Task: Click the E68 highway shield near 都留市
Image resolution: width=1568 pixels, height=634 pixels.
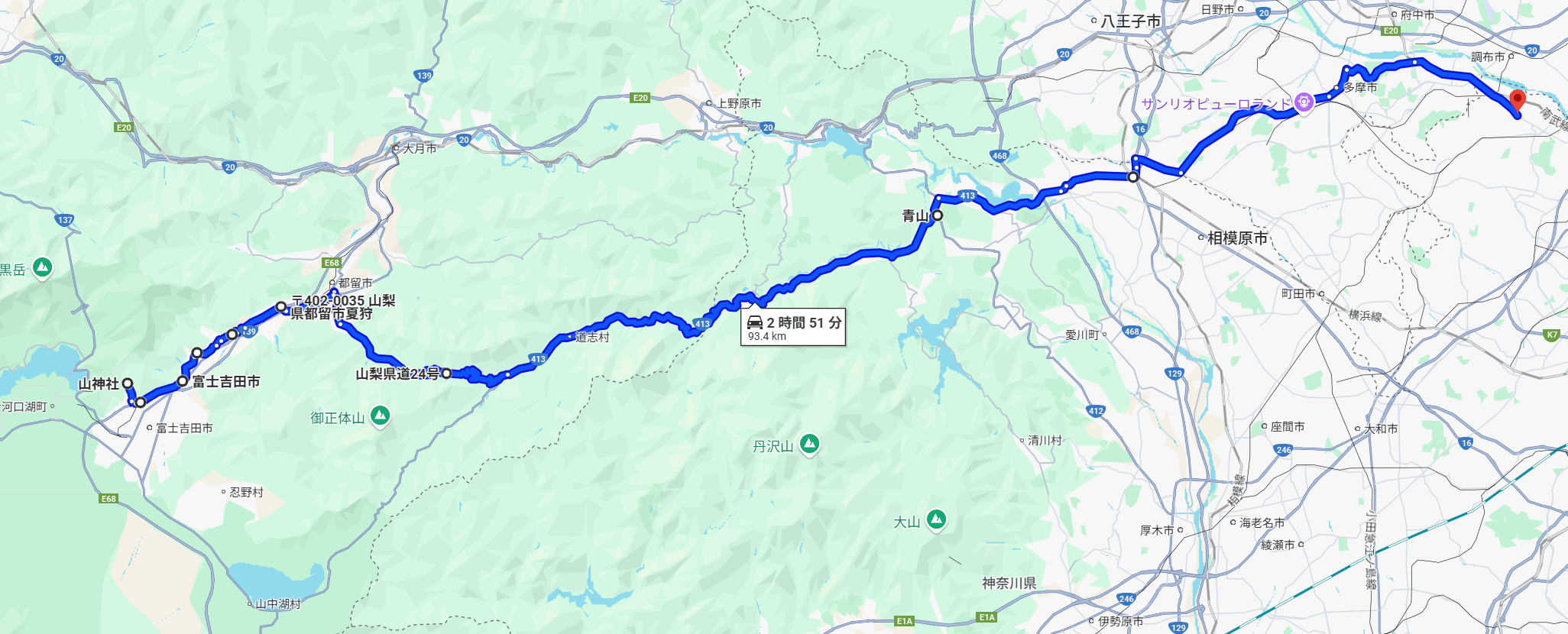Action: 332,263
